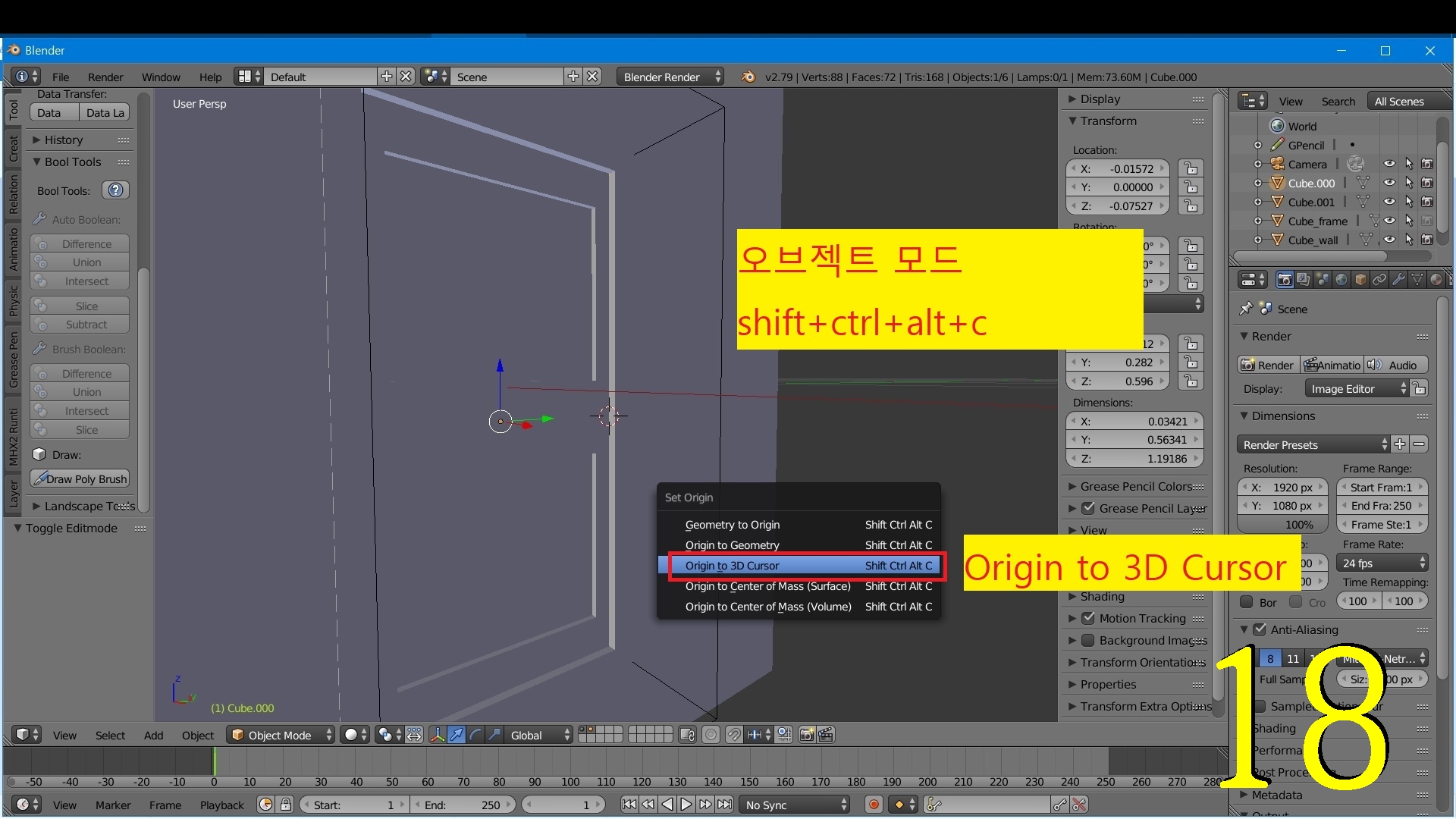Image resolution: width=1456 pixels, height=819 pixels.
Task: Select the Render properties tab icon
Action: point(1285,280)
